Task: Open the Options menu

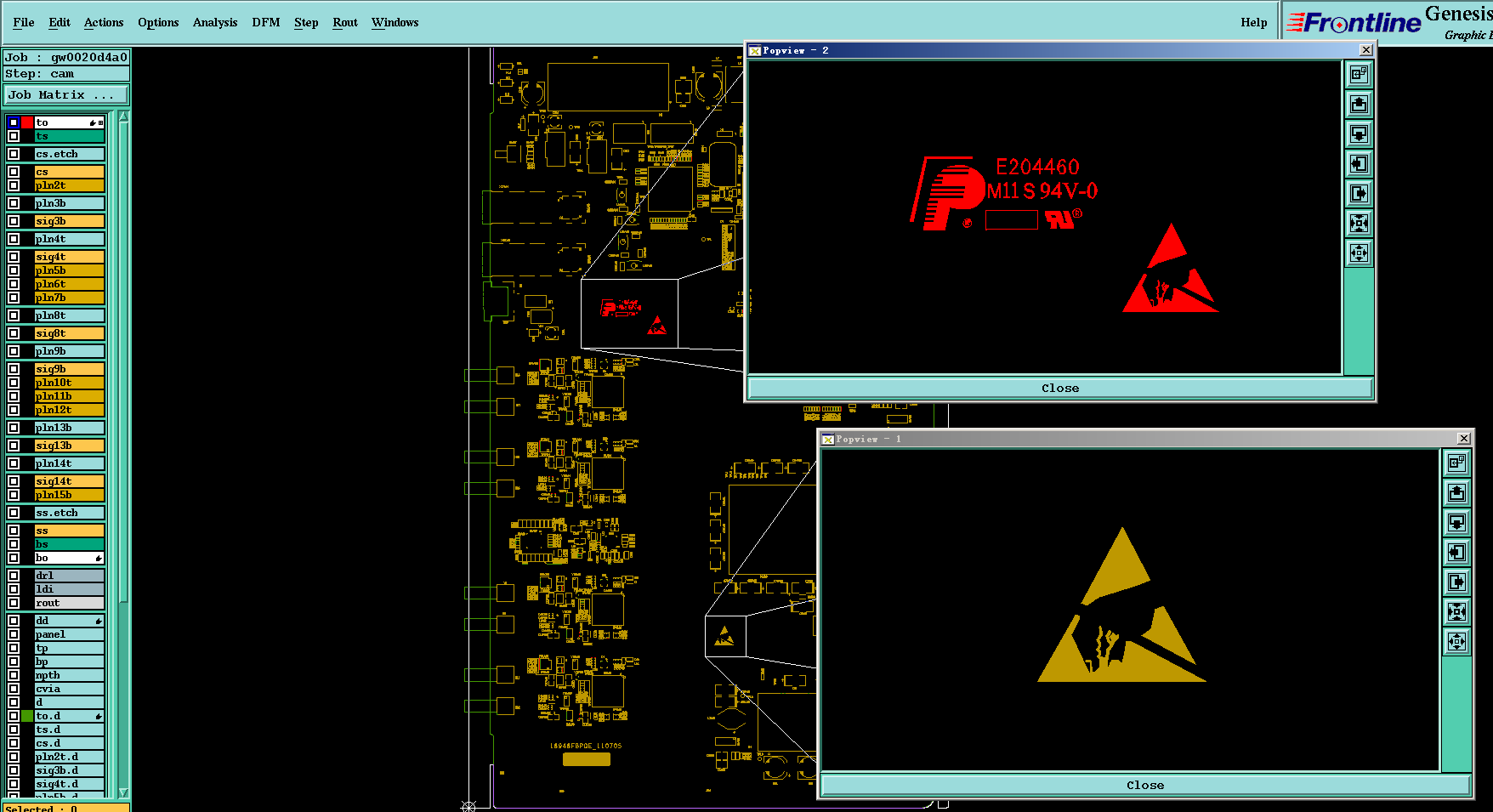Action: (x=158, y=23)
